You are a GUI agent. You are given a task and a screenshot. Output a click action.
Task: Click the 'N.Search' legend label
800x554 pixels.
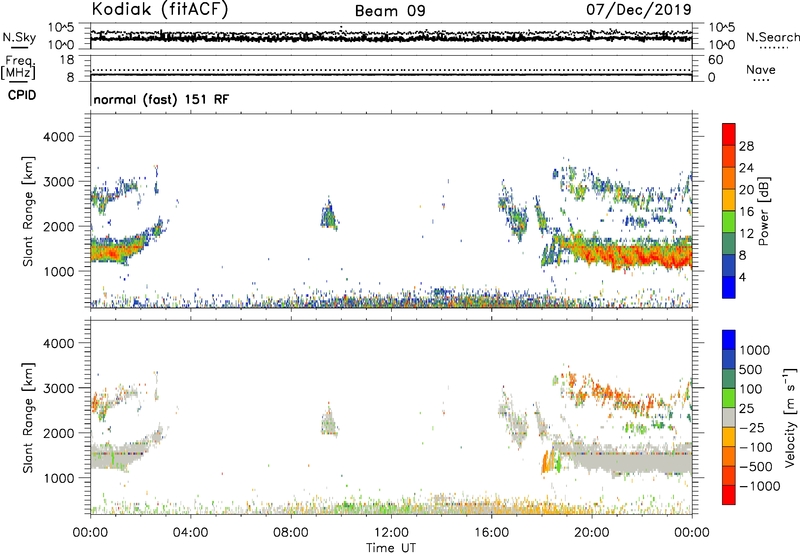[772, 37]
